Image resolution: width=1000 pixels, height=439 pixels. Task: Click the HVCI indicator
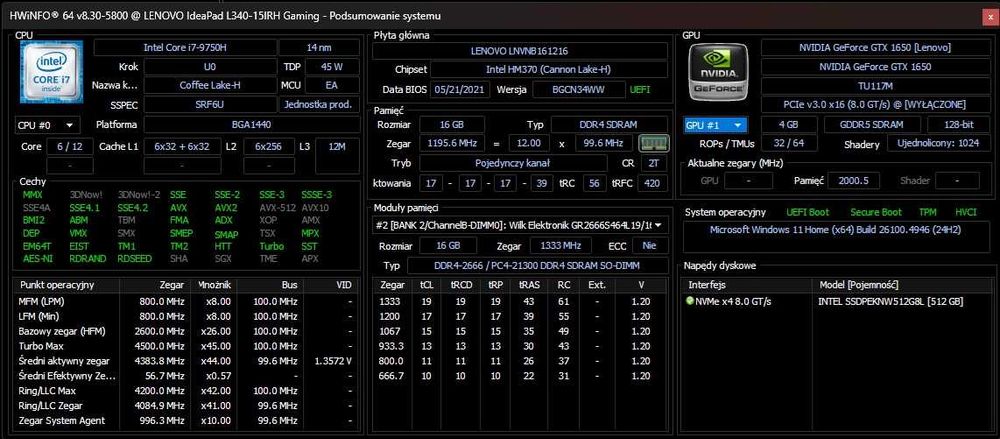(966, 212)
